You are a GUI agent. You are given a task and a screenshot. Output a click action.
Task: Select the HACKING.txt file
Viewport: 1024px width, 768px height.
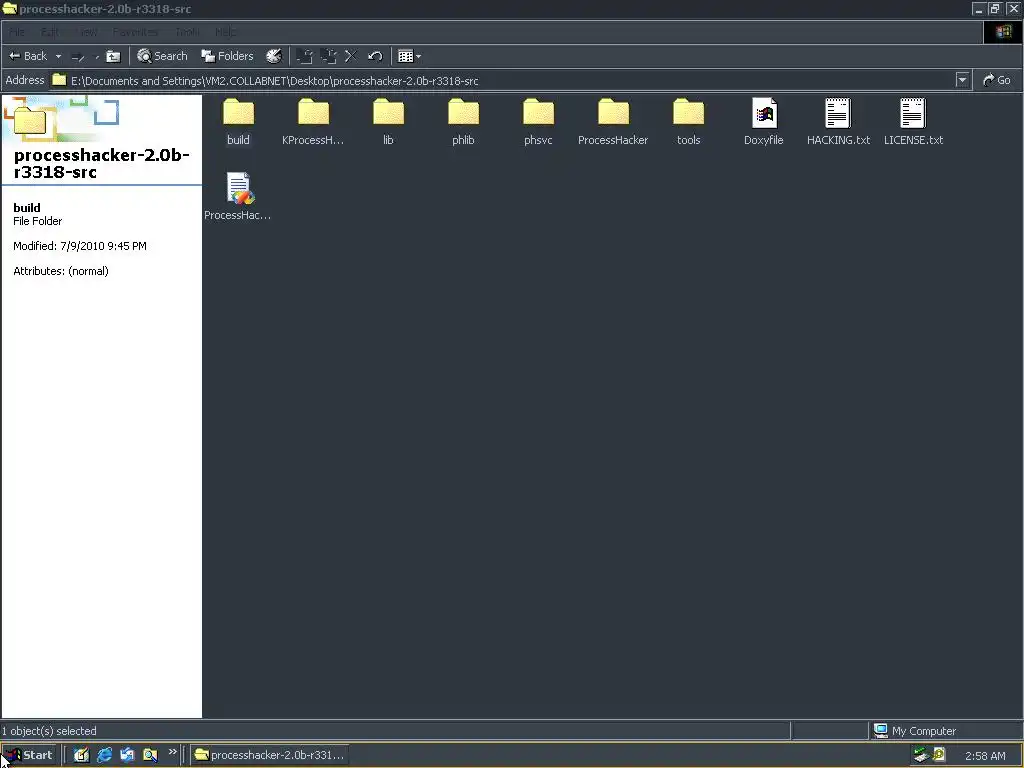pyautogui.click(x=838, y=121)
